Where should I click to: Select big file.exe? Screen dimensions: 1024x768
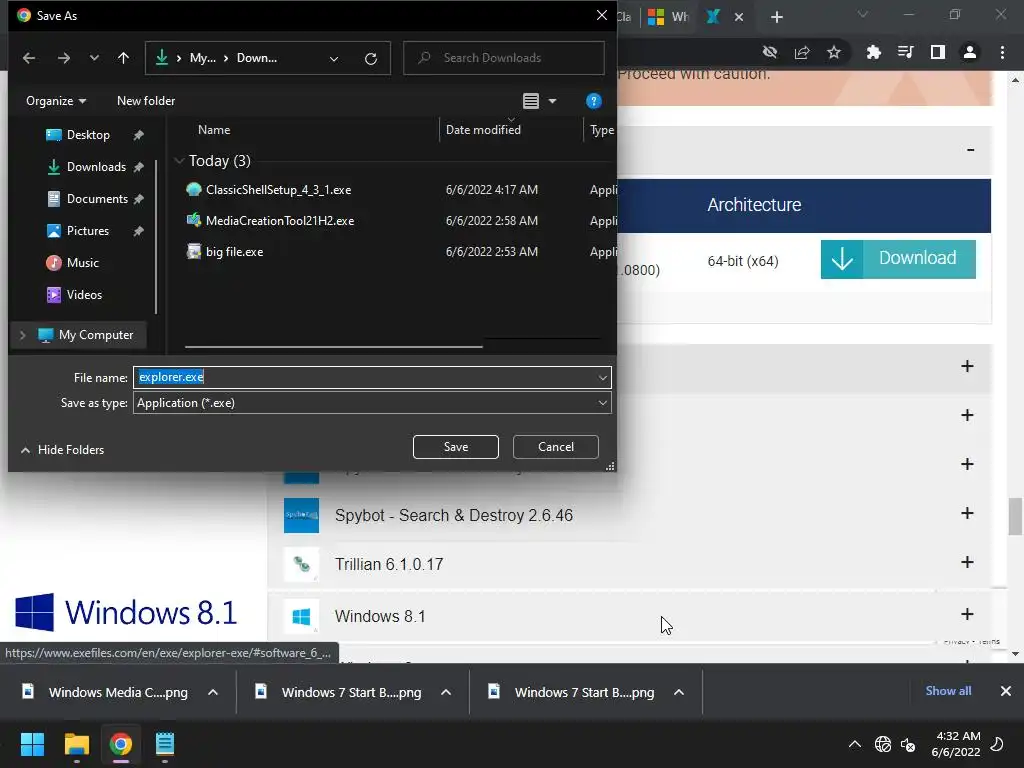pyautogui.click(x=234, y=252)
